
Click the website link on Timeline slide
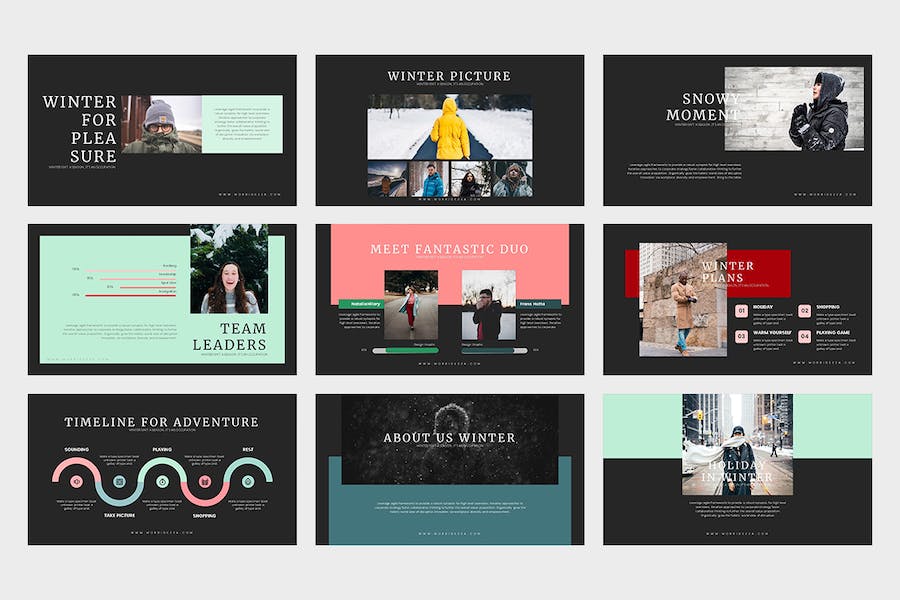pos(162,533)
